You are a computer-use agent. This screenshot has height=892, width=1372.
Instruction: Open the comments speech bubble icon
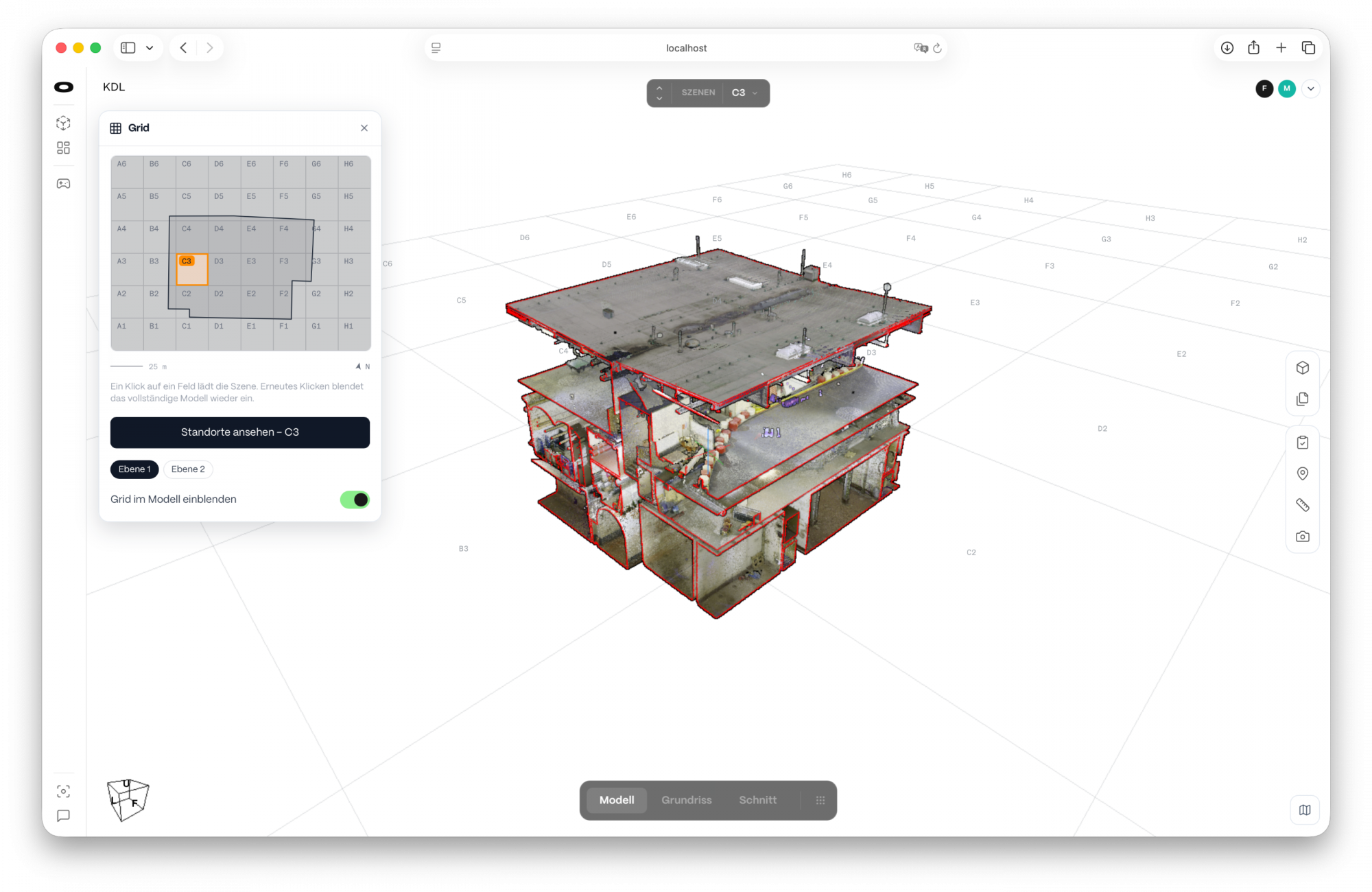(x=63, y=816)
